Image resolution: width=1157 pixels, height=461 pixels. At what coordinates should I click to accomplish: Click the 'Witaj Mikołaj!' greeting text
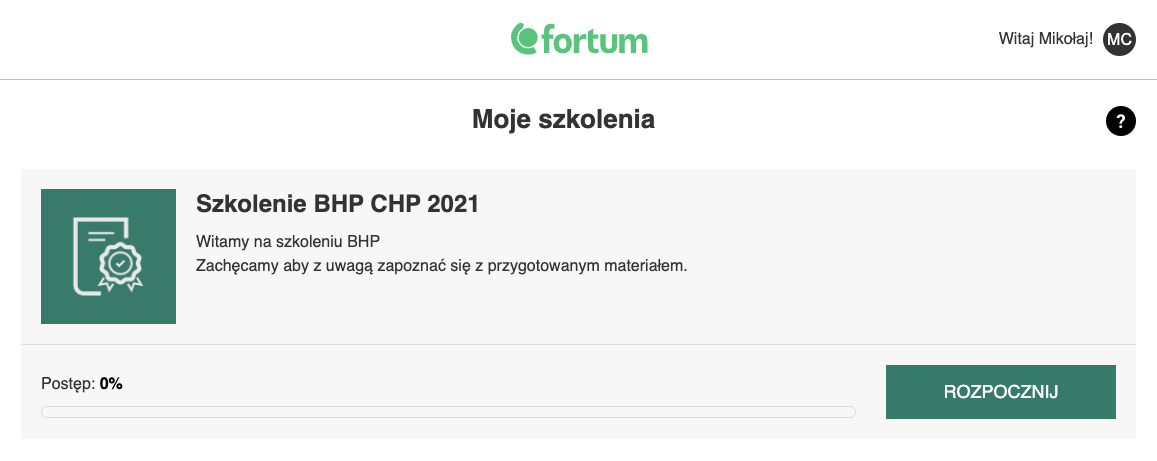1046,39
